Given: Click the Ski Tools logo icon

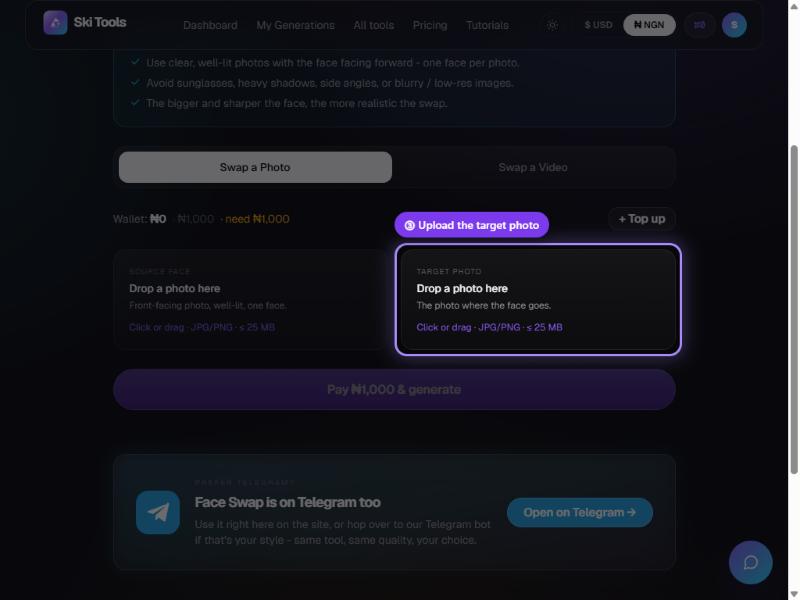Looking at the screenshot, I should tap(55, 23).
